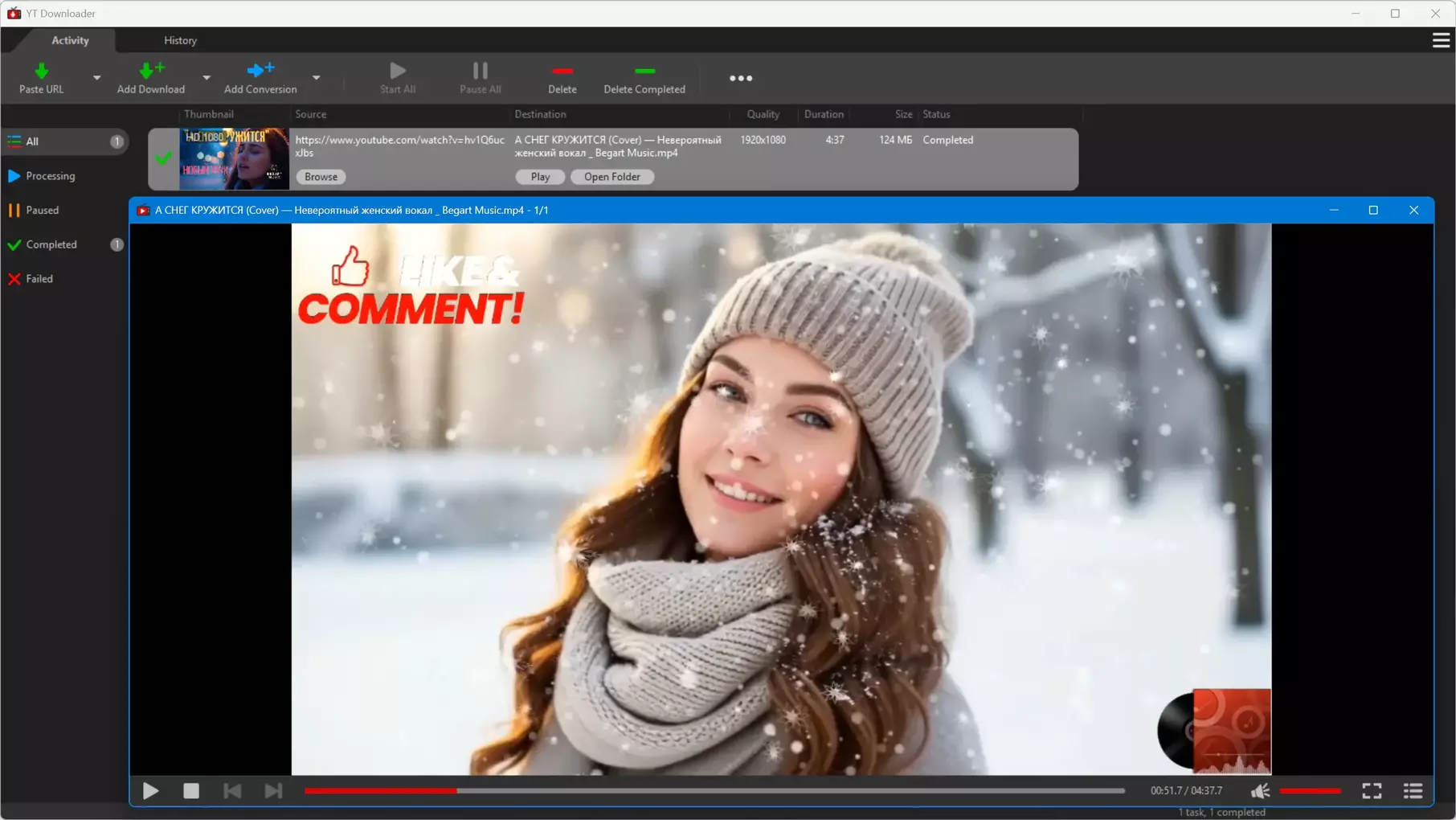Click the Source column header
The image size is (1456, 820).
[311, 114]
